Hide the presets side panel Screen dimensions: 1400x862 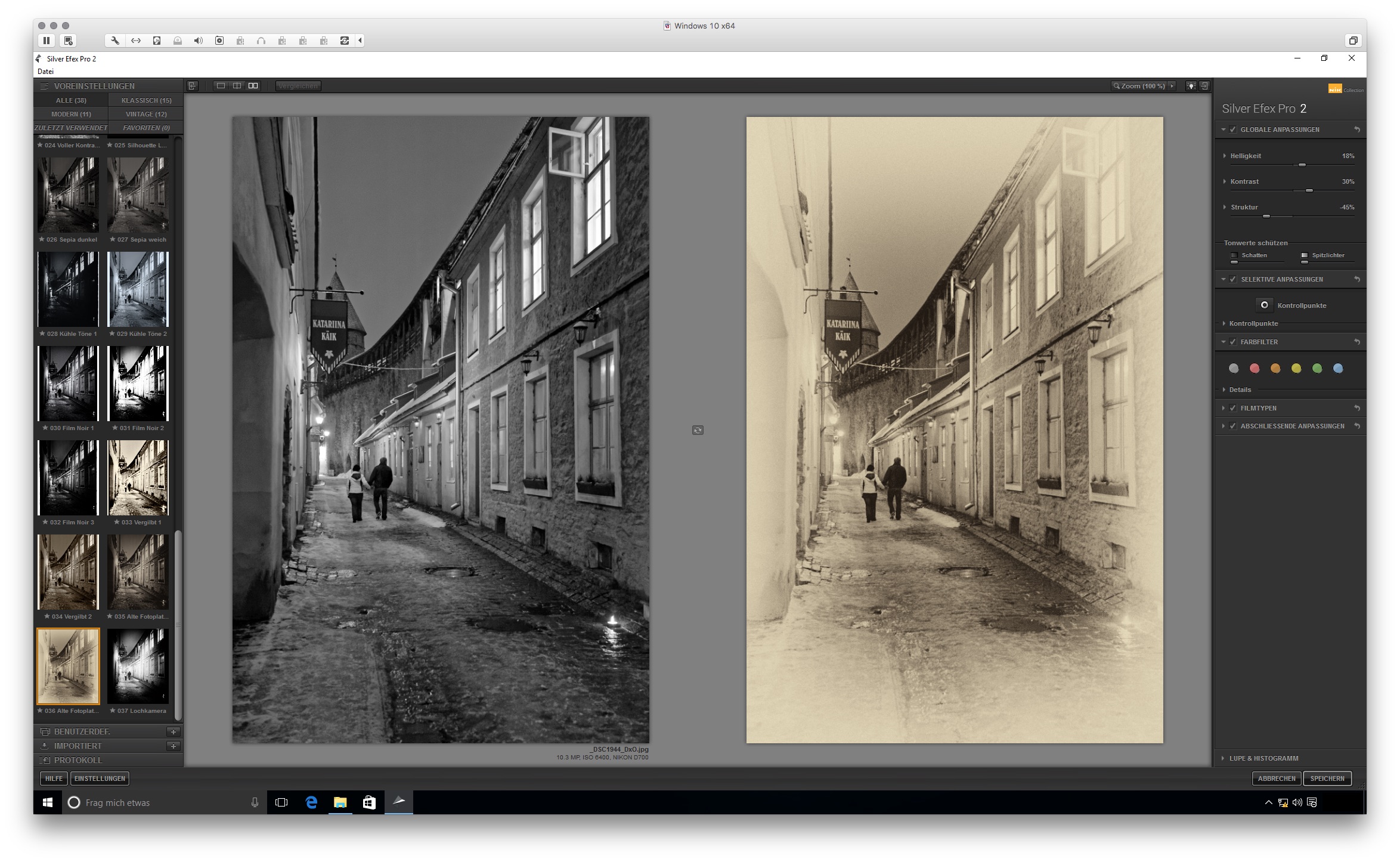(193, 86)
